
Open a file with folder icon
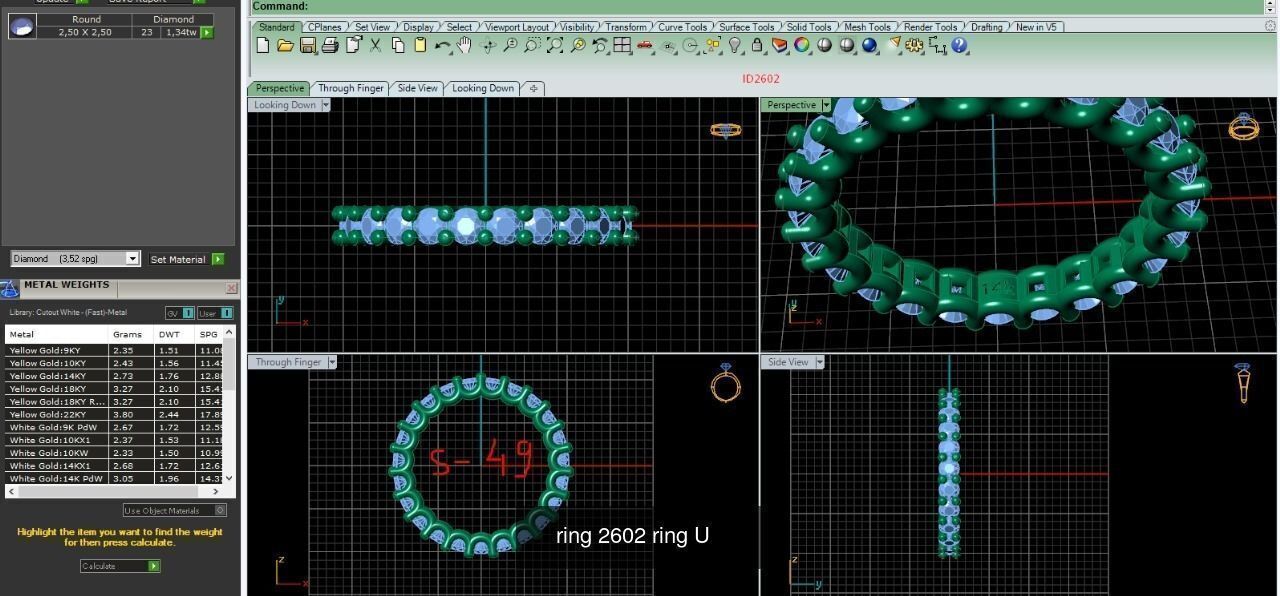pyautogui.click(x=285, y=45)
